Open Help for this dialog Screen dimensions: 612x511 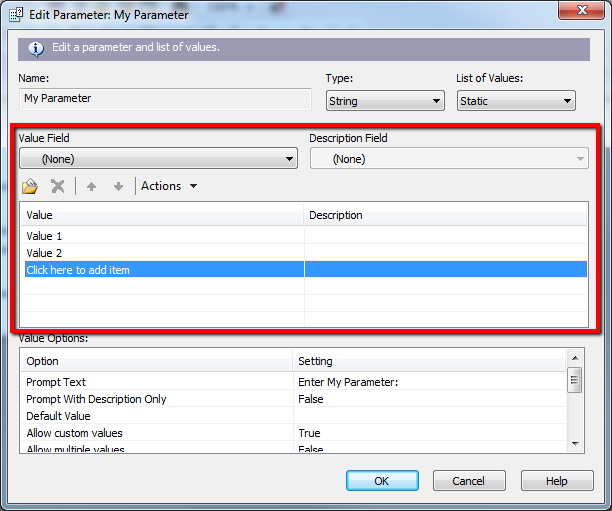[x=557, y=481]
